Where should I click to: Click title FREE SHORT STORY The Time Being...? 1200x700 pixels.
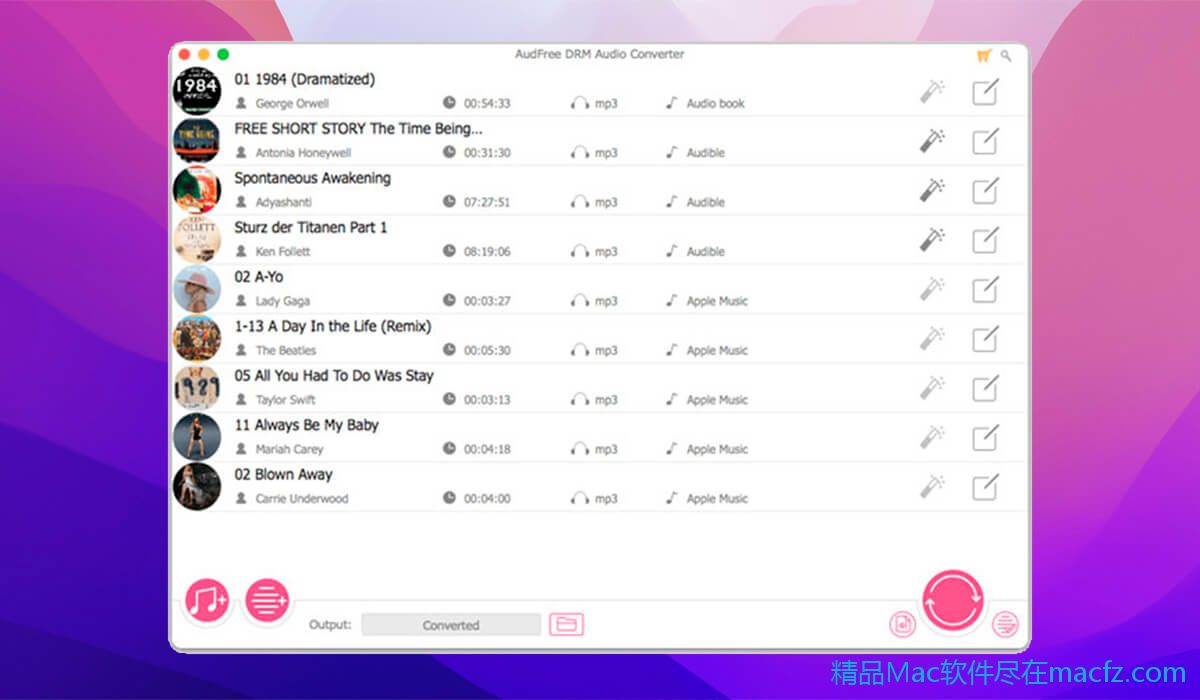[358, 129]
